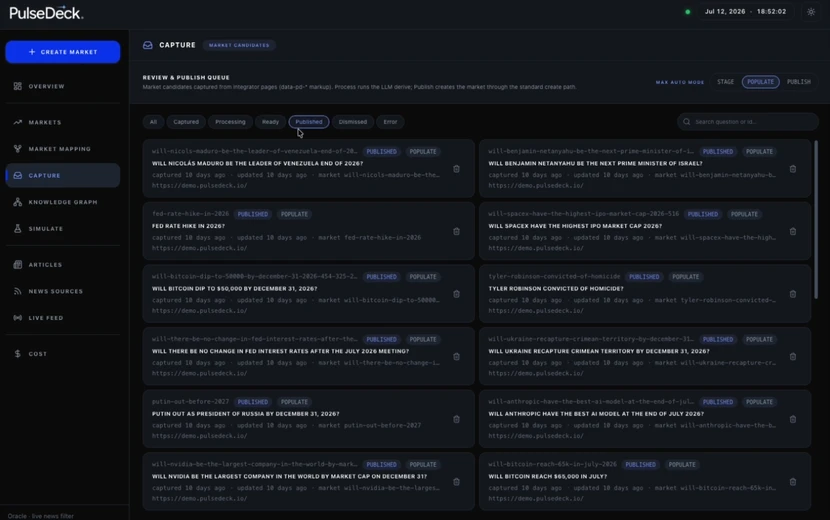Open the Cost dollar icon

(x=17, y=354)
